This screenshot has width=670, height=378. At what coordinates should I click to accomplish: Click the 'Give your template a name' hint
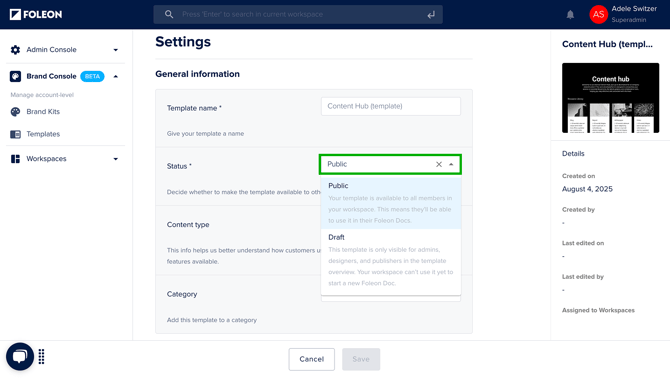click(206, 134)
